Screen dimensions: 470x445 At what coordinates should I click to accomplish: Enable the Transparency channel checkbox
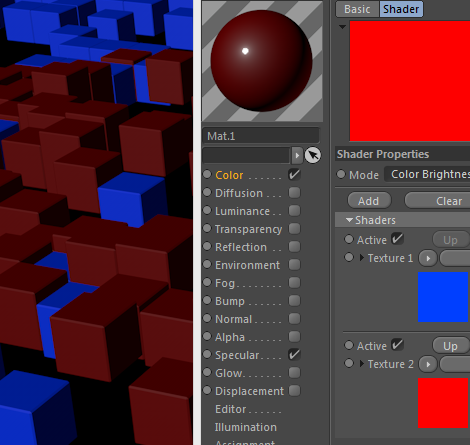point(294,229)
